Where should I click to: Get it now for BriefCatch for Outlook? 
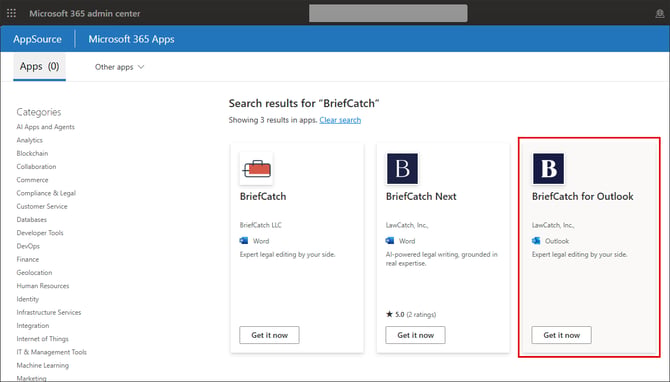561,335
